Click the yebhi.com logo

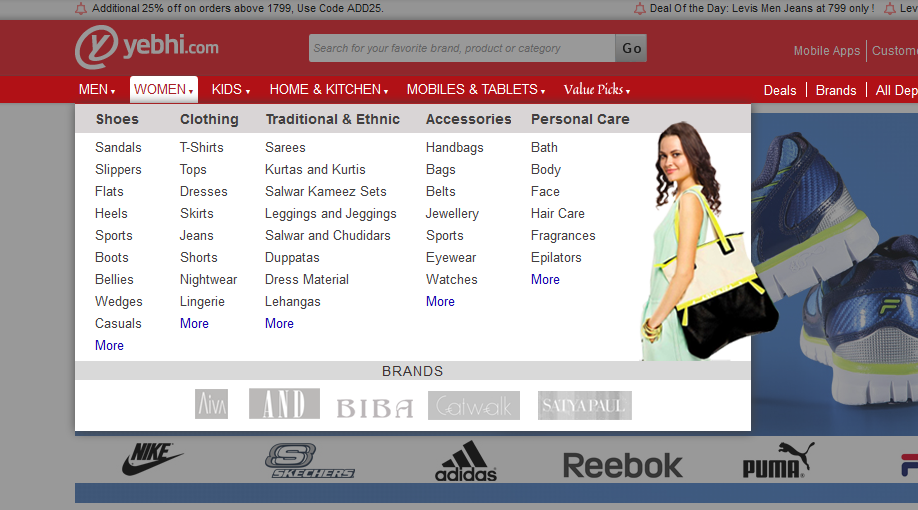click(147, 47)
